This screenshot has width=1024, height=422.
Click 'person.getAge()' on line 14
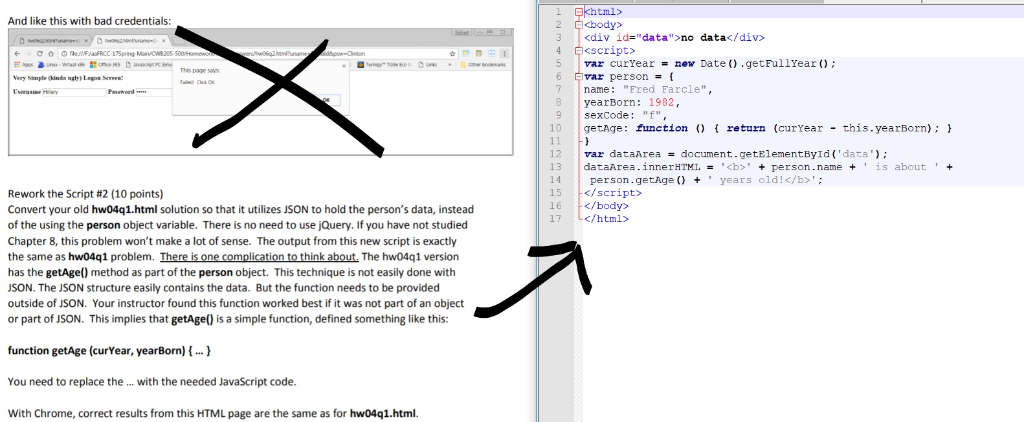point(639,180)
